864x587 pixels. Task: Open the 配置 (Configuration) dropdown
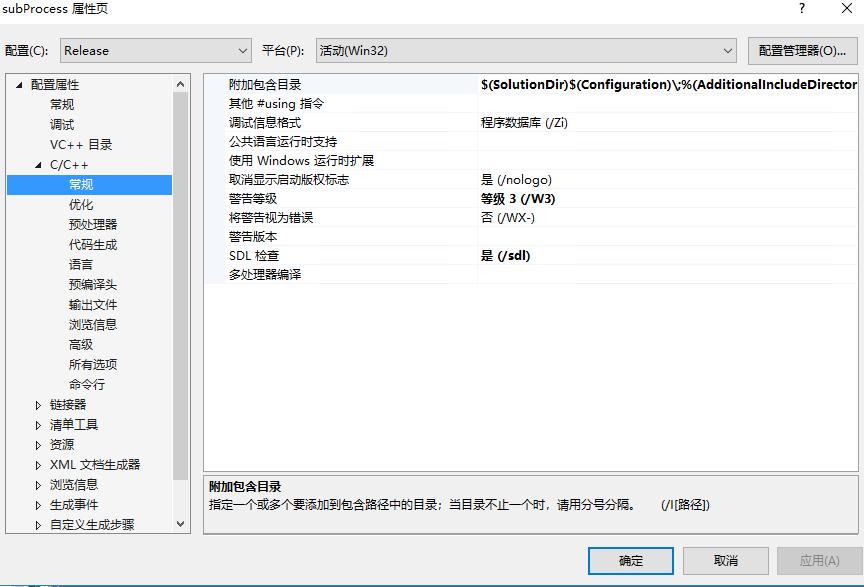point(243,50)
